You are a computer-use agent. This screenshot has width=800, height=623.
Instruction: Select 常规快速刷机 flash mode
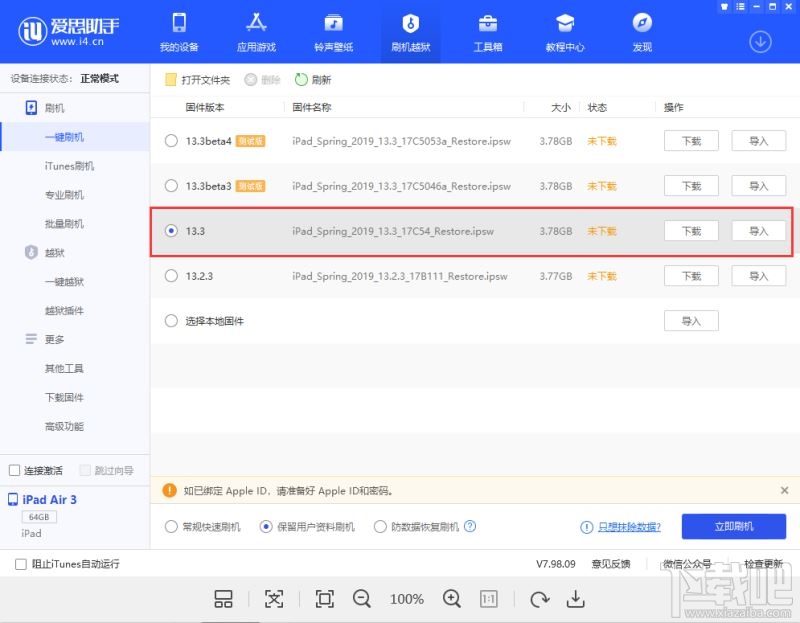(x=171, y=527)
